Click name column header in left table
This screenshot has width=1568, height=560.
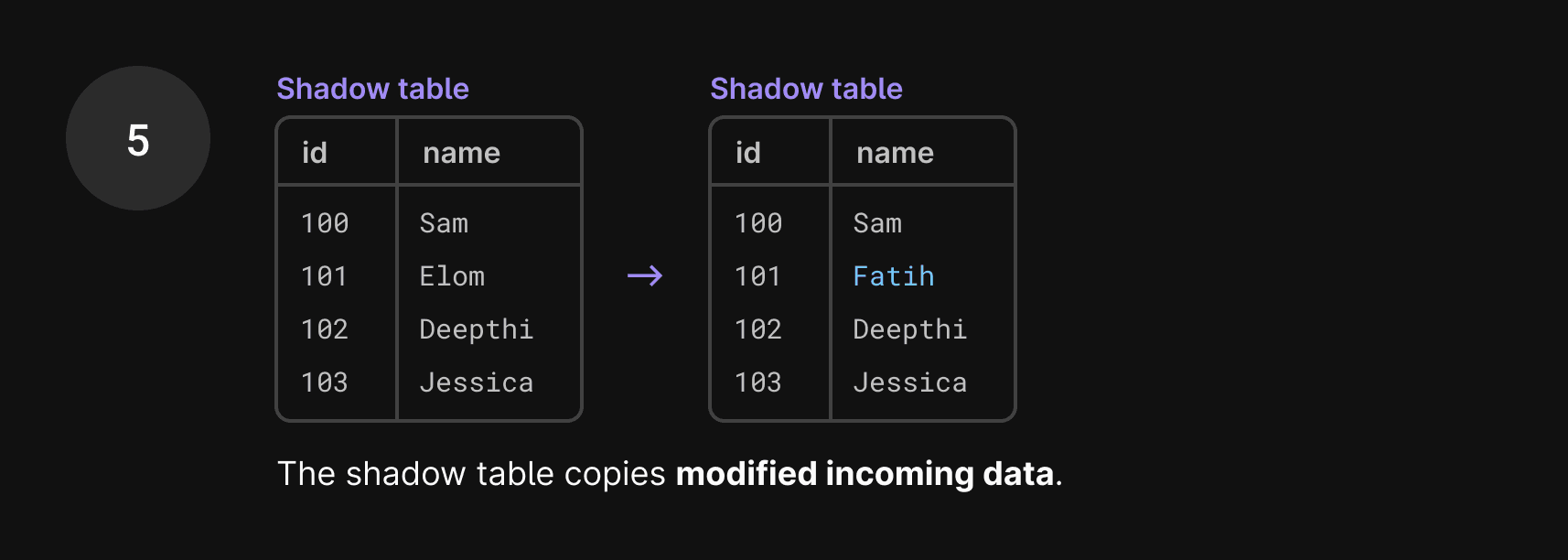(x=462, y=153)
